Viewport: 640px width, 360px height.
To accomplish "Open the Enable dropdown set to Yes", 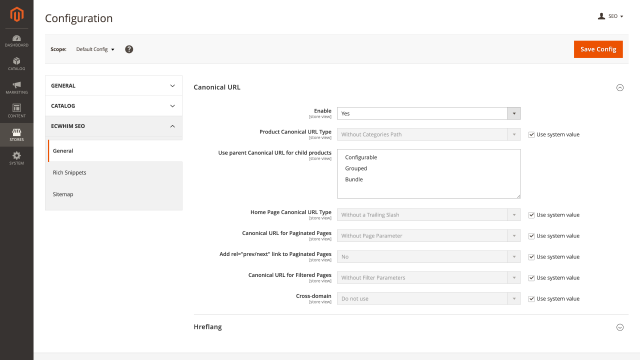I will (429, 113).
